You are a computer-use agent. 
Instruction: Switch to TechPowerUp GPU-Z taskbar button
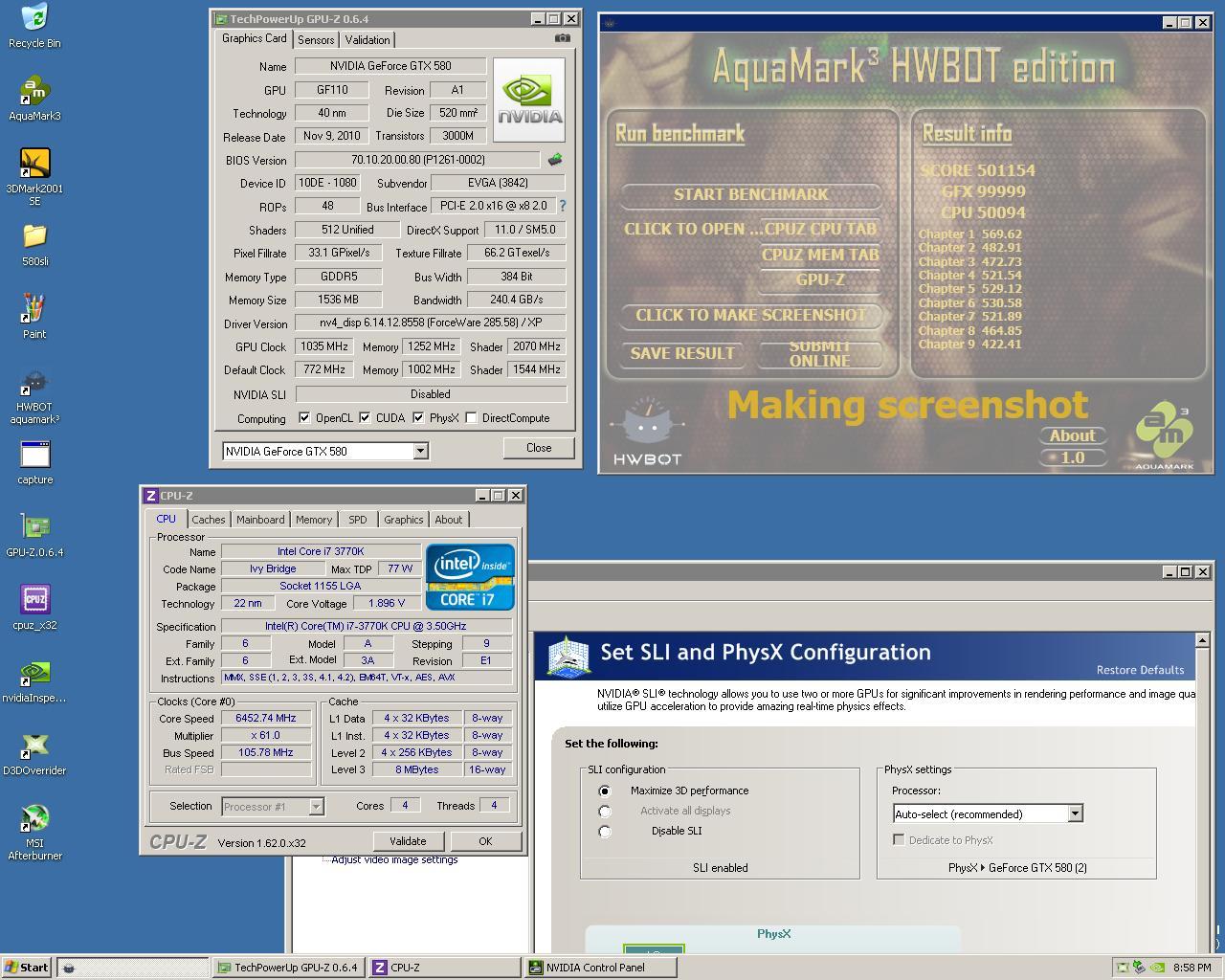point(289,968)
